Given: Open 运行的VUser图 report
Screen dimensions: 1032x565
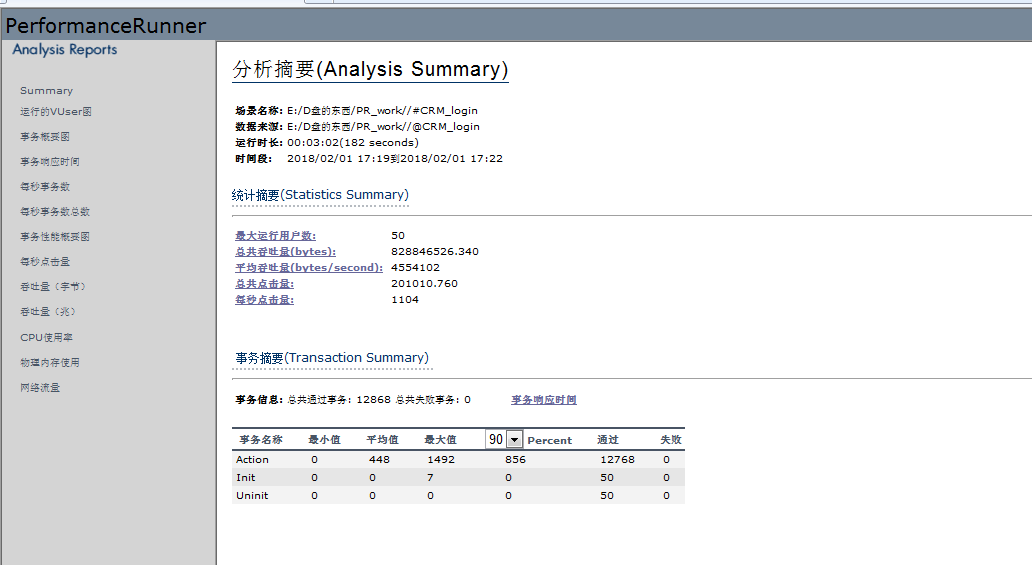Looking at the screenshot, I should [x=56, y=112].
